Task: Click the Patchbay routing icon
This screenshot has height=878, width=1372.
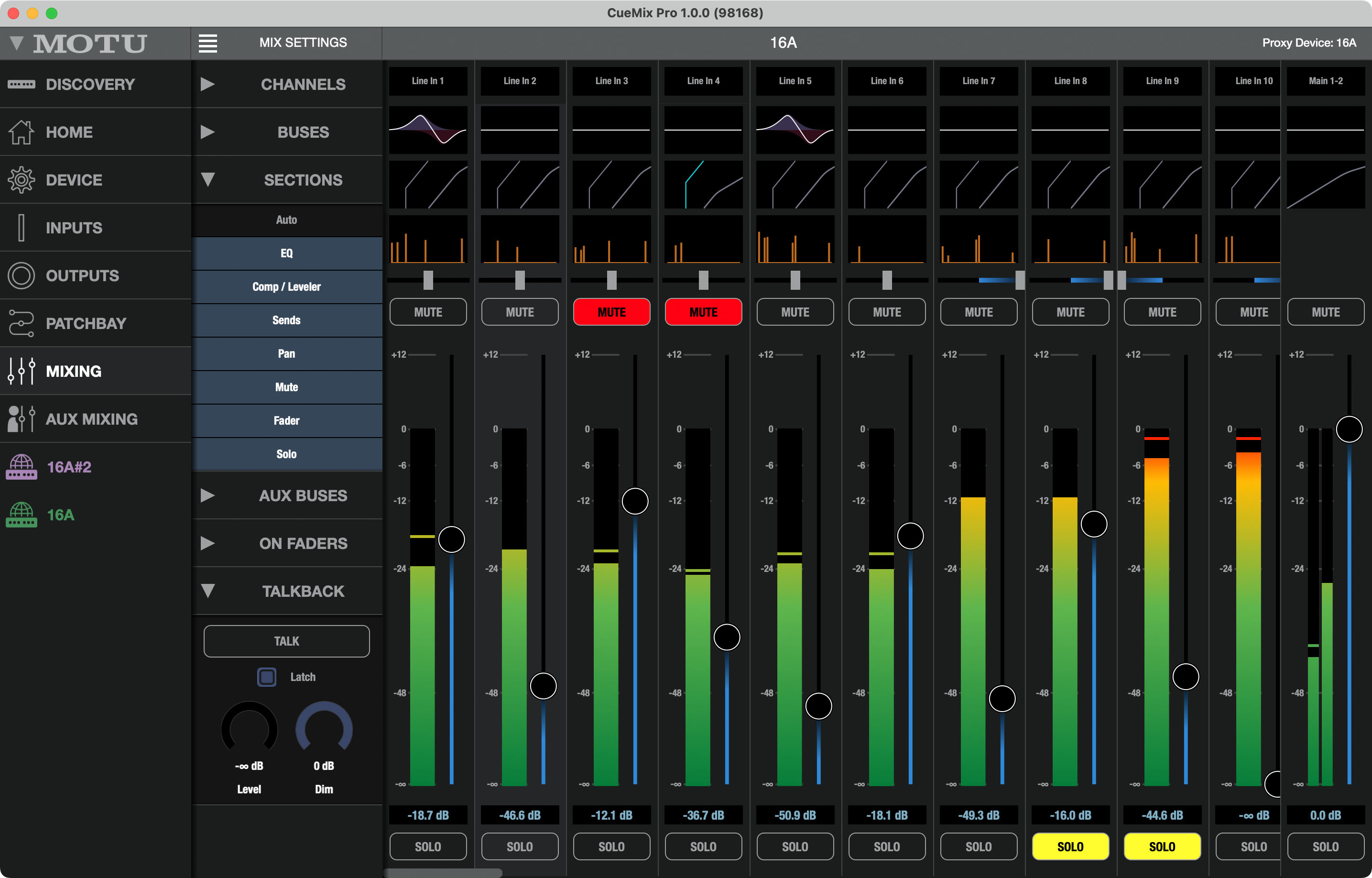Action: pos(22,323)
